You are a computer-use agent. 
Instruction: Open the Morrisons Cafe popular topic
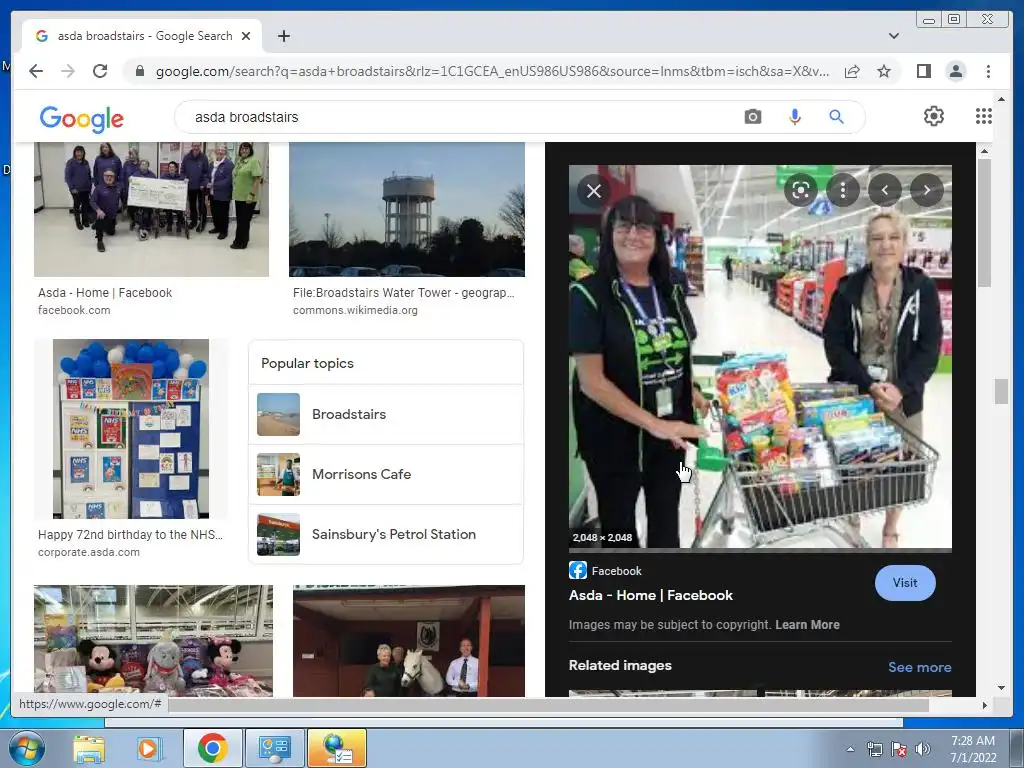click(386, 475)
